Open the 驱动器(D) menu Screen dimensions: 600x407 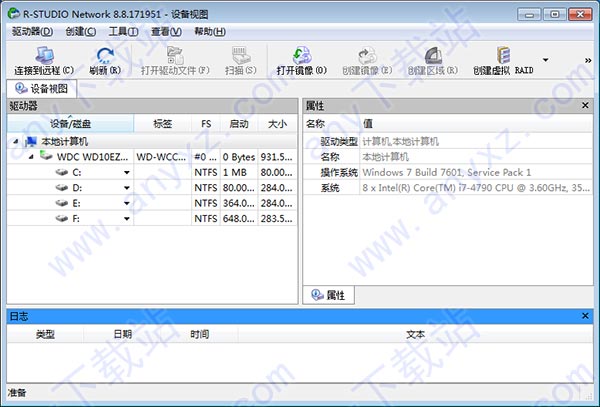point(33,31)
